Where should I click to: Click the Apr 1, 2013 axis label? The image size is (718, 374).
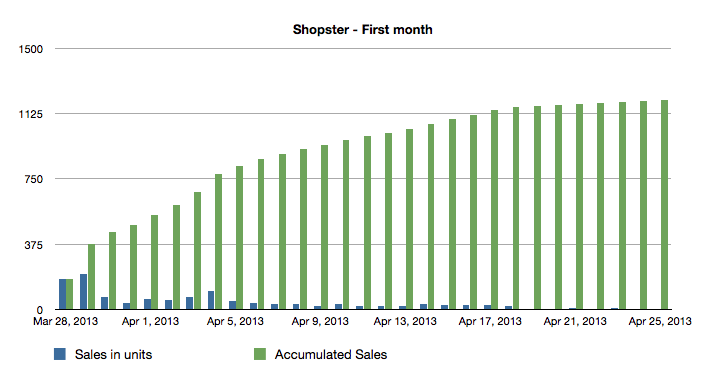tap(150, 321)
